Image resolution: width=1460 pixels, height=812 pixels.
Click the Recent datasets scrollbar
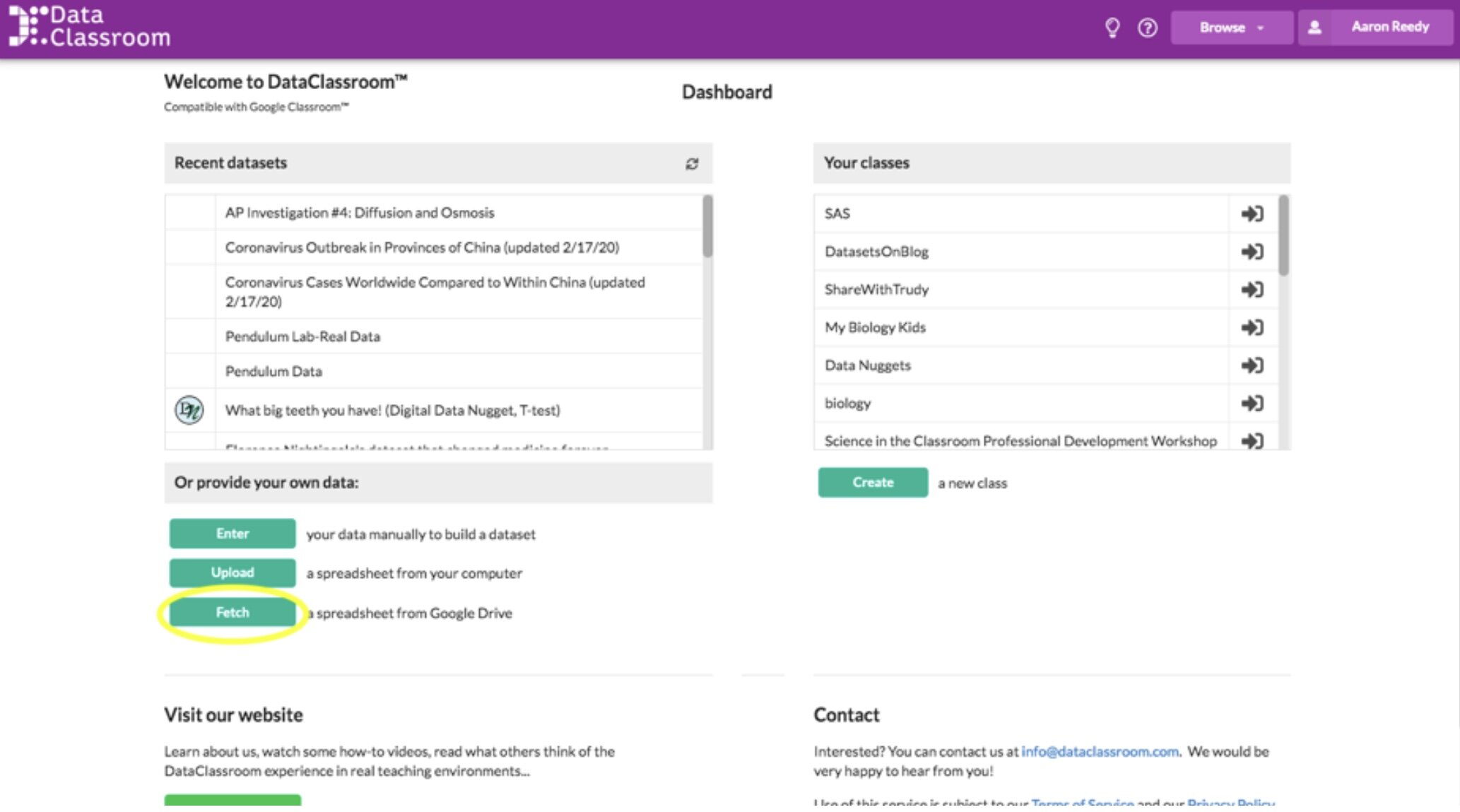pos(707,227)
